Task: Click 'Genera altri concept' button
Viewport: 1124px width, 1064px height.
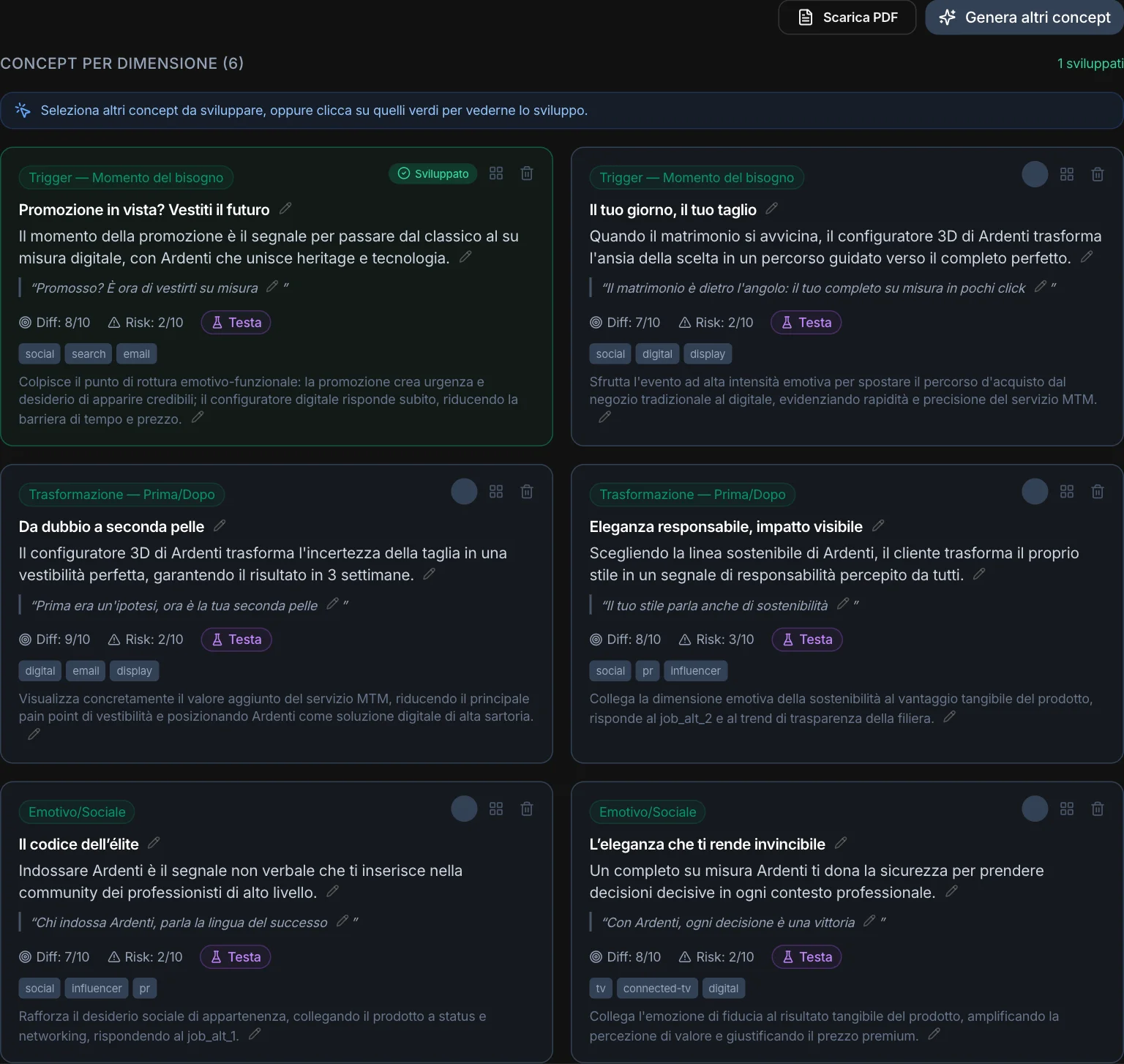Action: pos(1024,17)
